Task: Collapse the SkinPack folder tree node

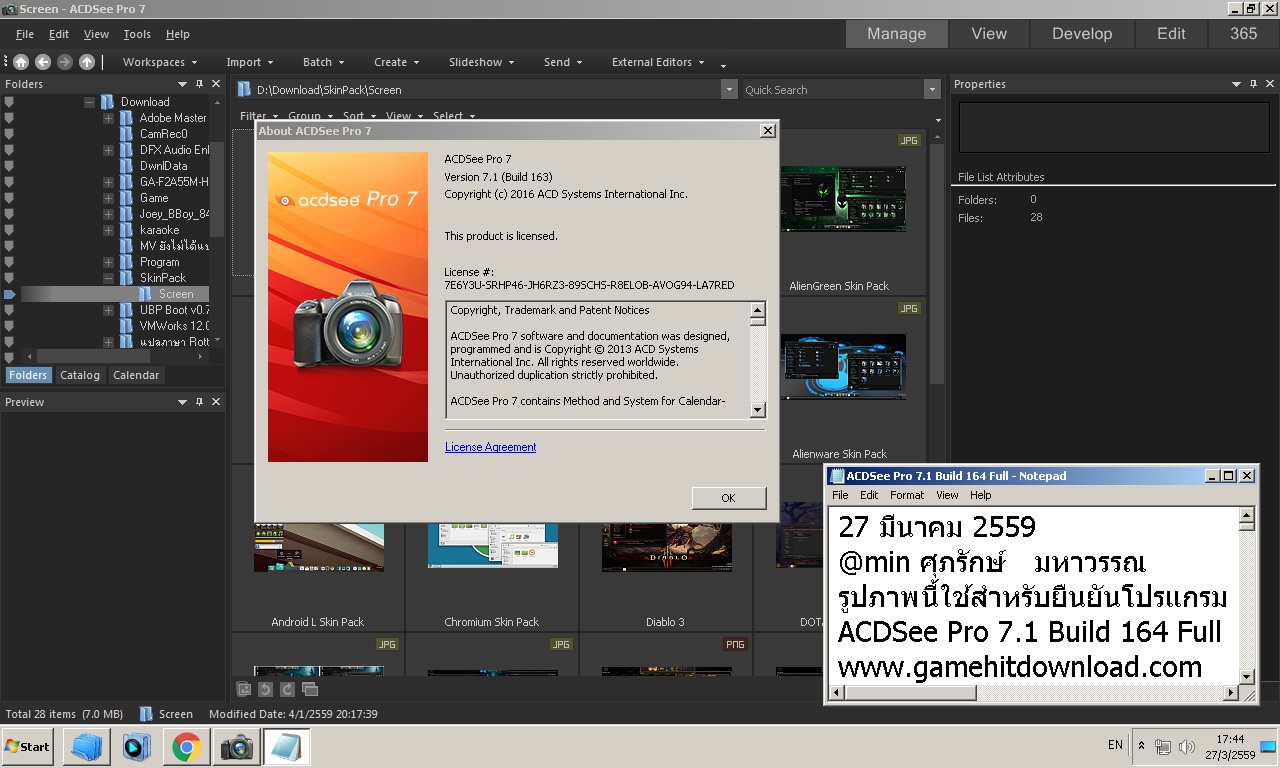Action: (x=108, y=278)
